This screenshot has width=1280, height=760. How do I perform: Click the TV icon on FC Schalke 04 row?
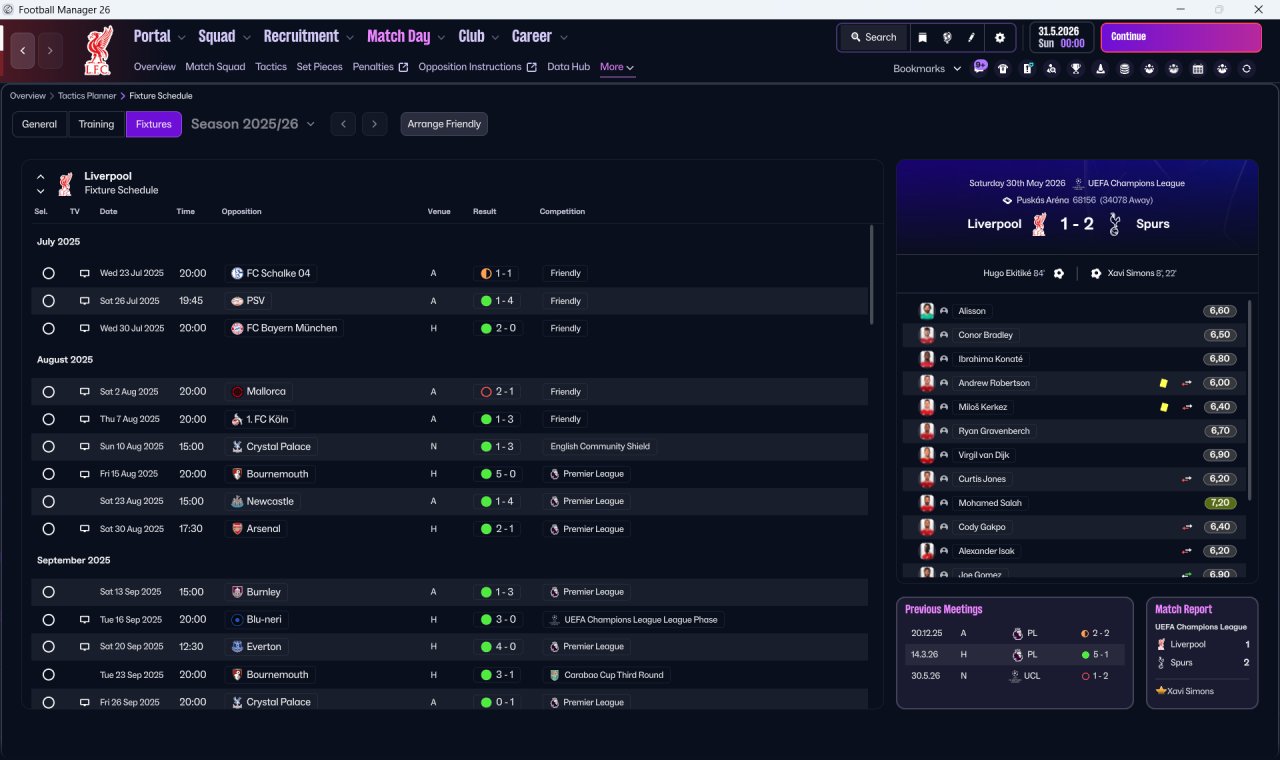tap(85, 273)
